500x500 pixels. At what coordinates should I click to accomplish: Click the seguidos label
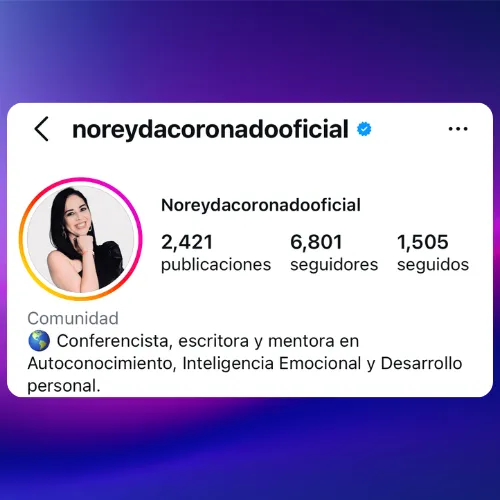433,265
